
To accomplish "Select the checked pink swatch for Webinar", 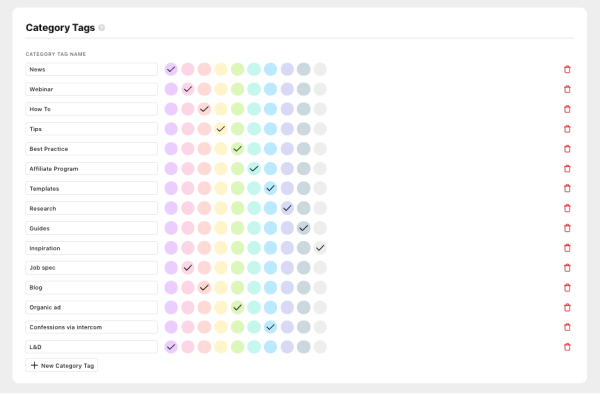I will (188, 89).
